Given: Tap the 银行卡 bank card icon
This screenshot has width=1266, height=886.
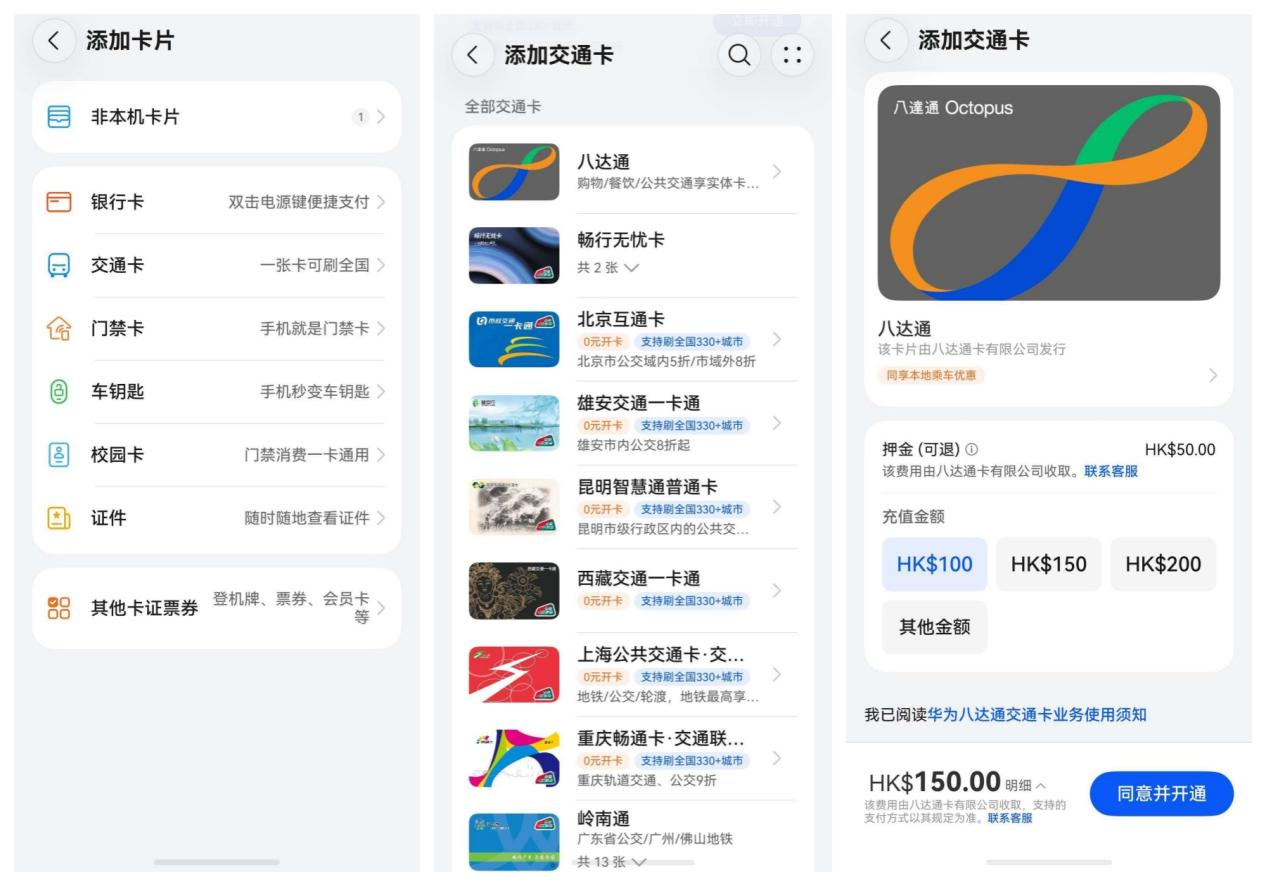Looking at the screenshot, I should click(60, 202).
